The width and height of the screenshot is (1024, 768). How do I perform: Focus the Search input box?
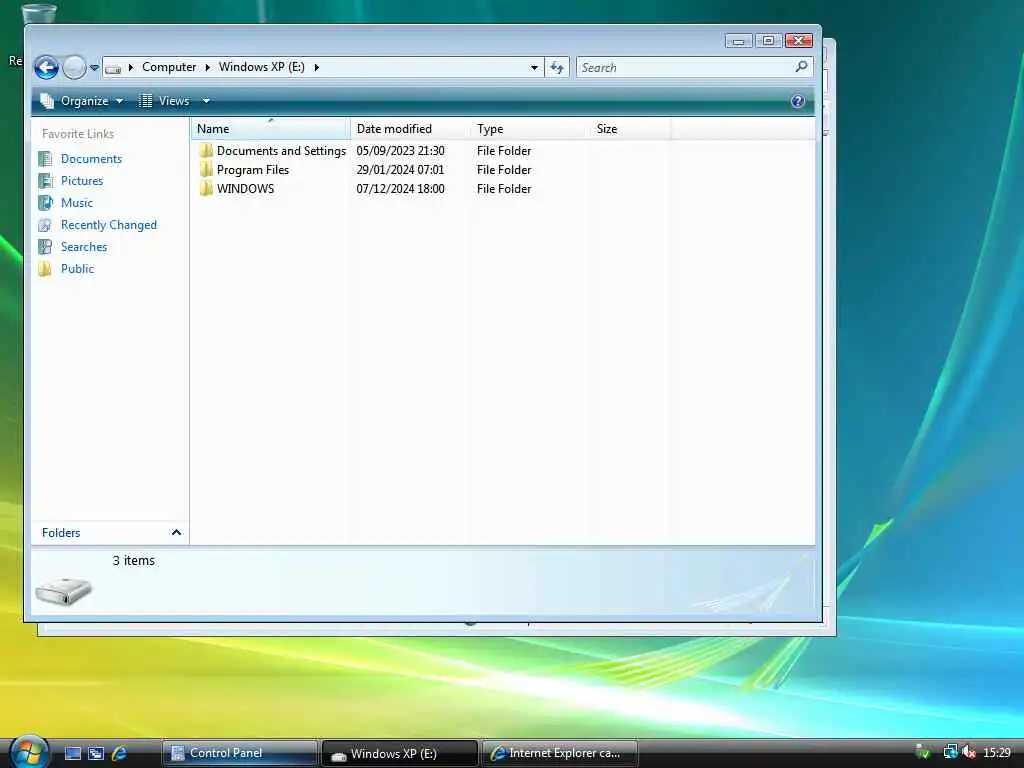point(686,67)
